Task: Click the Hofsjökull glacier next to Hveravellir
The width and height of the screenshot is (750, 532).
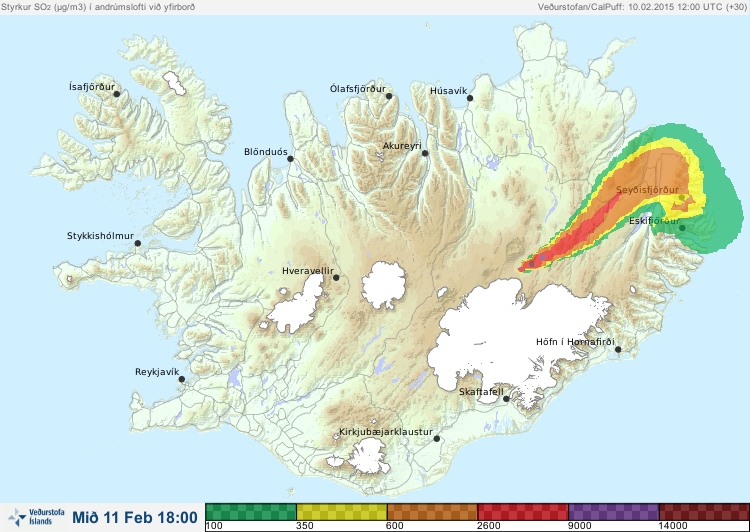Action: tap(384, 285)
